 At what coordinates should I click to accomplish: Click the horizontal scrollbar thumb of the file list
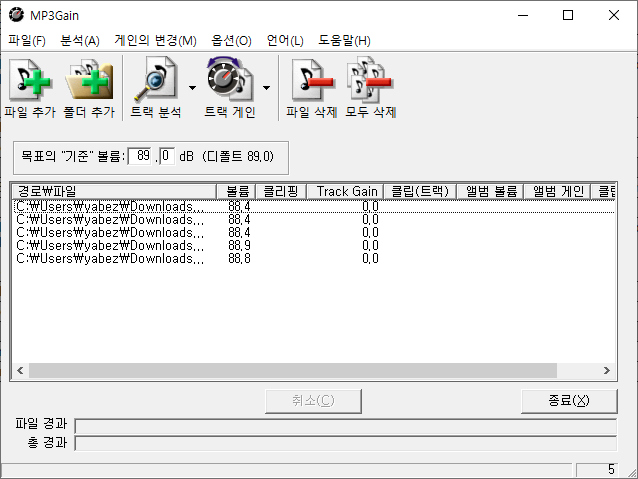coord(293,370)
